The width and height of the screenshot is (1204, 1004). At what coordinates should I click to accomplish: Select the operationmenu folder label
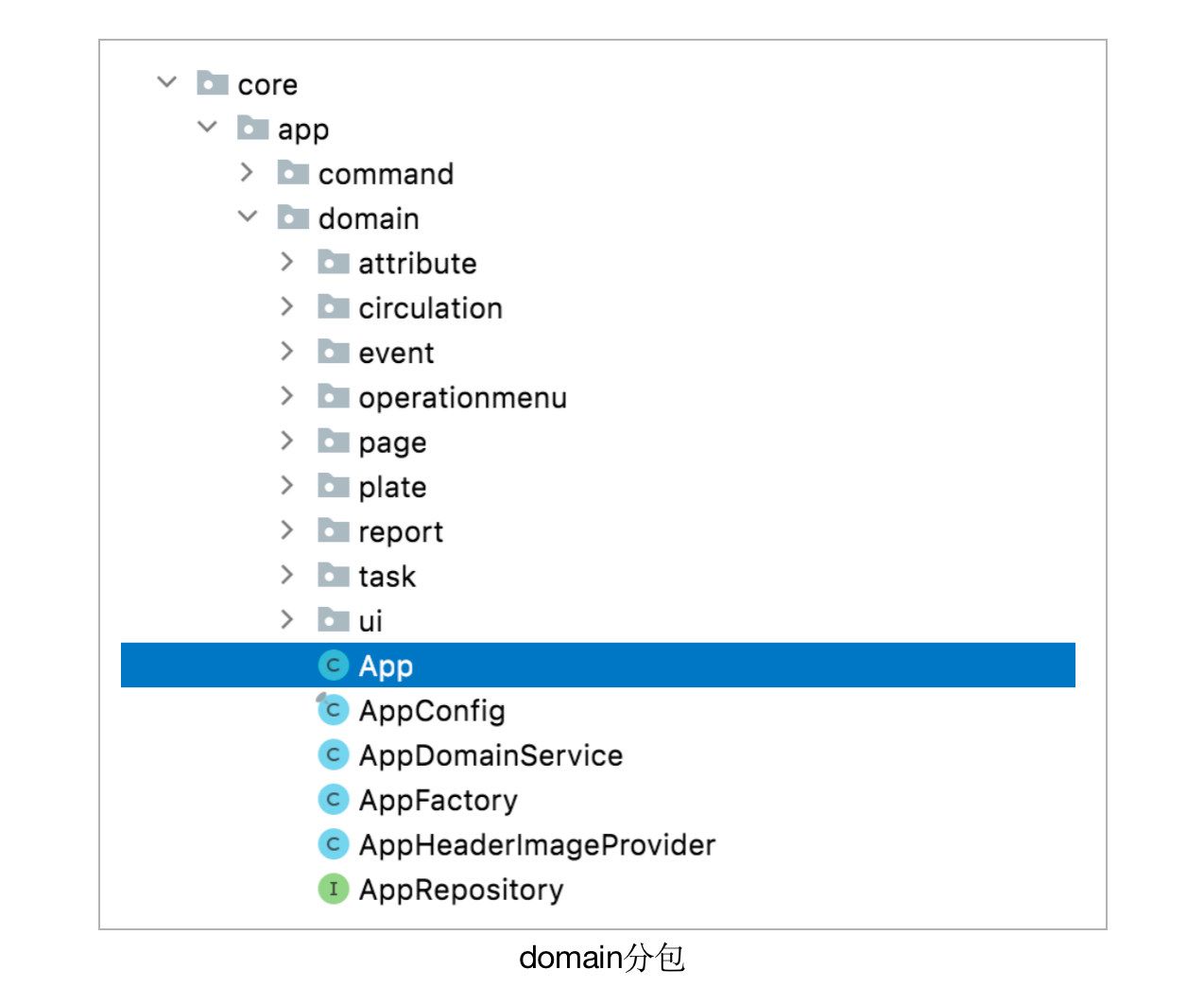point(462,398)
